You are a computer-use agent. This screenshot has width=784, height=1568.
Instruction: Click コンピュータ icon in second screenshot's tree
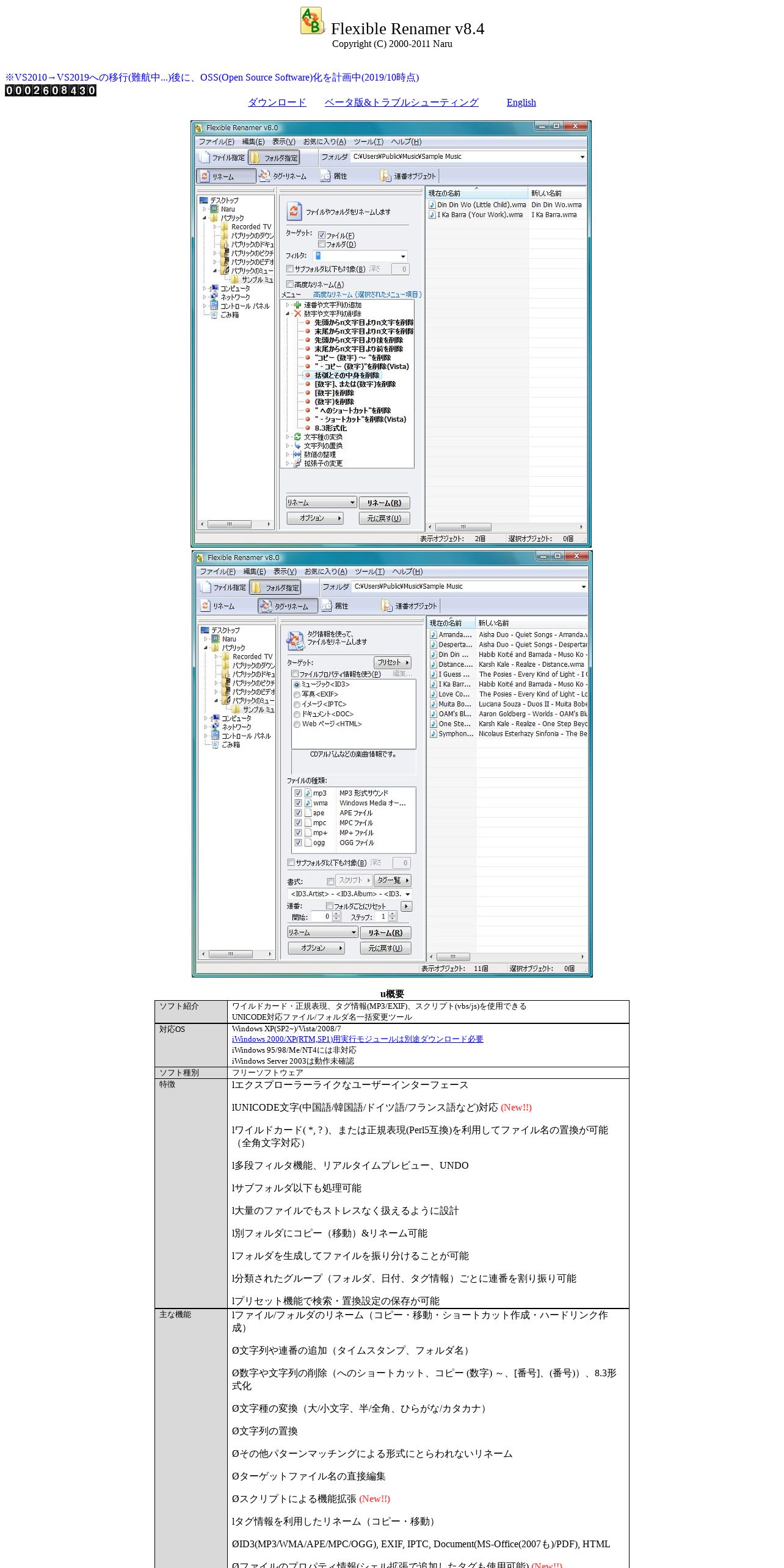[x=215, y=719]
